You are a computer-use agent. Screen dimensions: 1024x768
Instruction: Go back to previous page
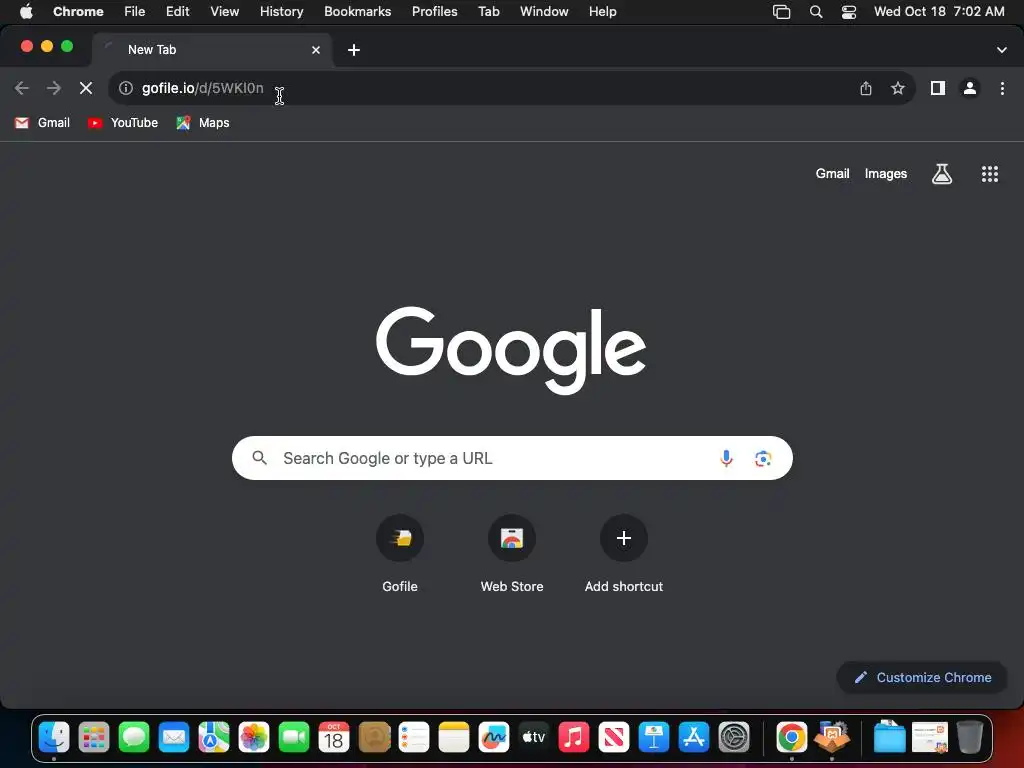(22, 88)
